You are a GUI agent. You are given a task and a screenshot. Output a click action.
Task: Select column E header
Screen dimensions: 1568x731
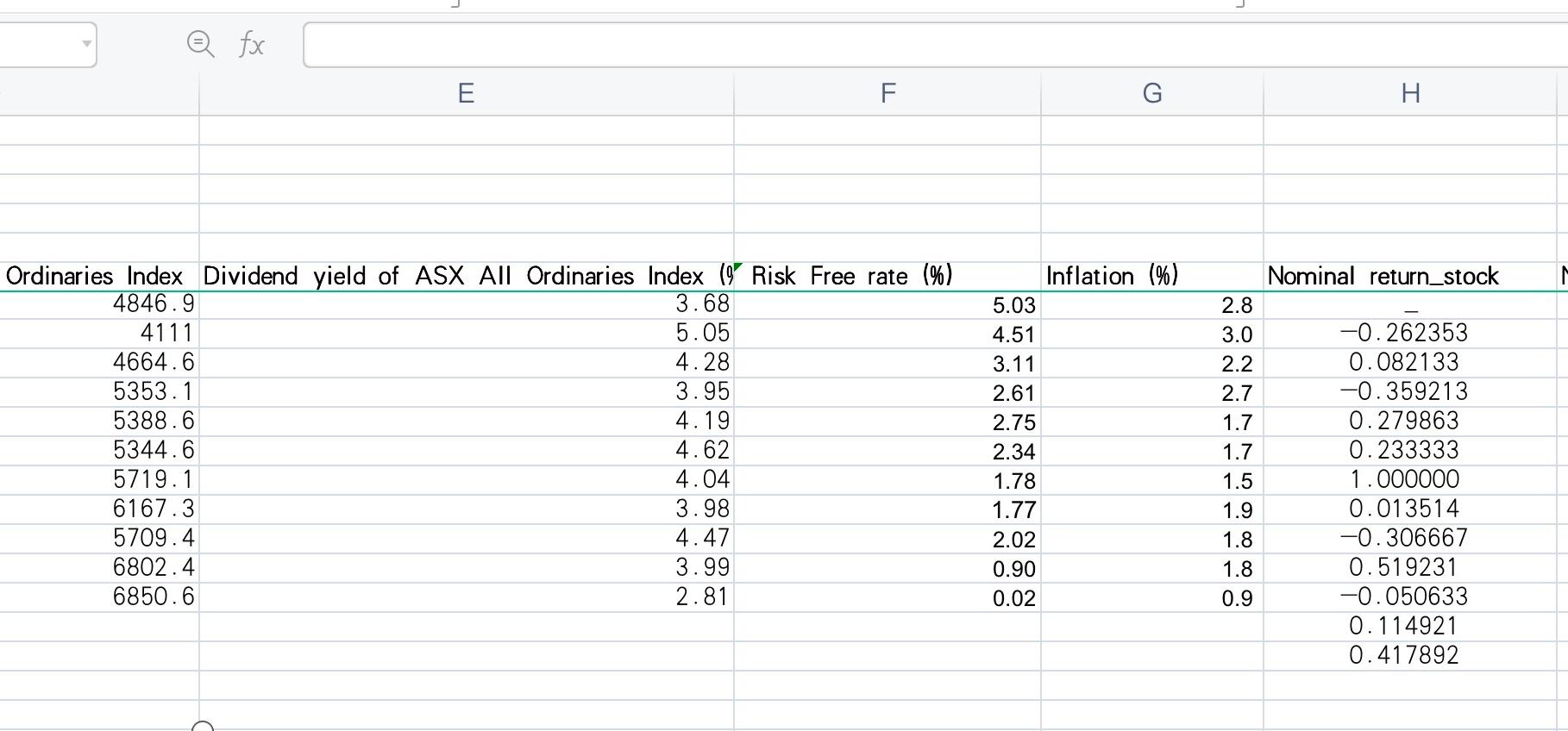(x=466, y=93)
